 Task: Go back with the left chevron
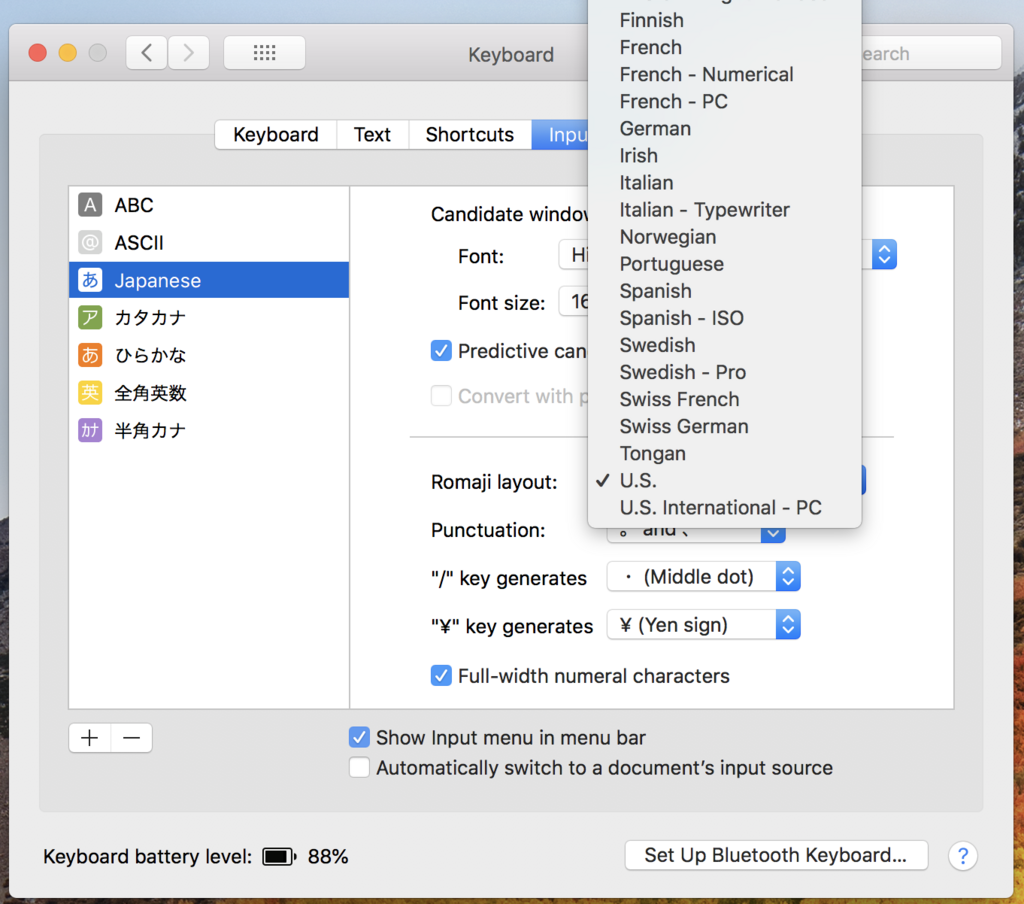(x=147, y=53)
